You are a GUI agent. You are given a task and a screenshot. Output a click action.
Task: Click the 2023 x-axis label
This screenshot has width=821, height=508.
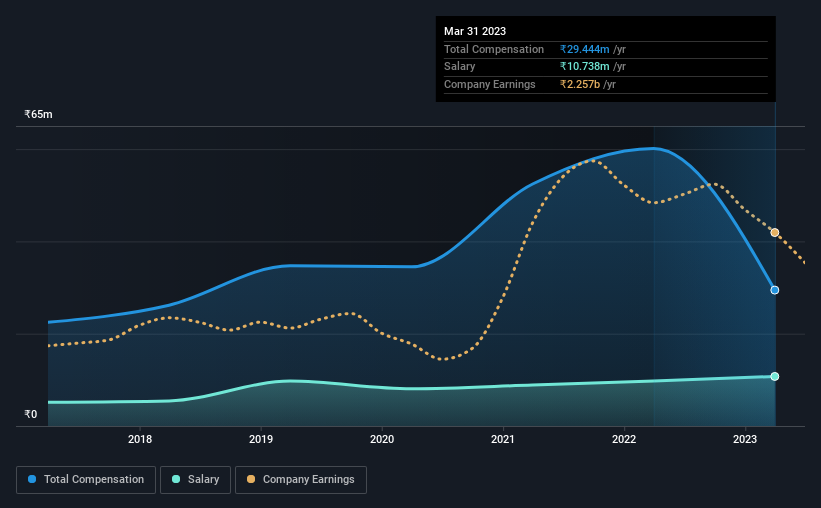pos(745,439)
